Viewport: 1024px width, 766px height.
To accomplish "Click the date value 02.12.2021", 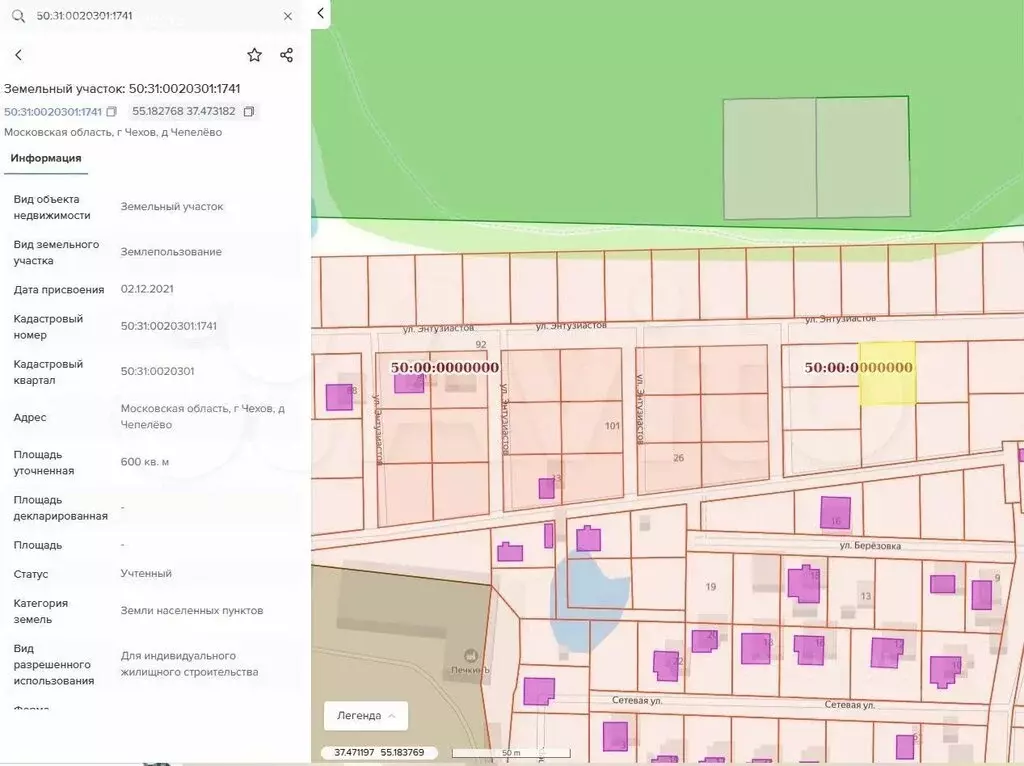I will click(147, 289).
